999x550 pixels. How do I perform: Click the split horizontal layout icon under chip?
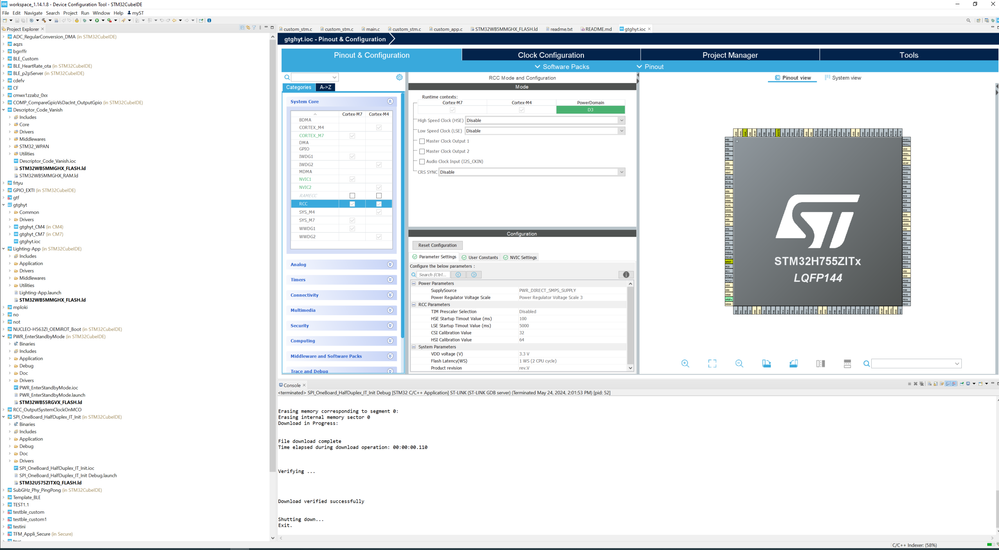(820, 364)
